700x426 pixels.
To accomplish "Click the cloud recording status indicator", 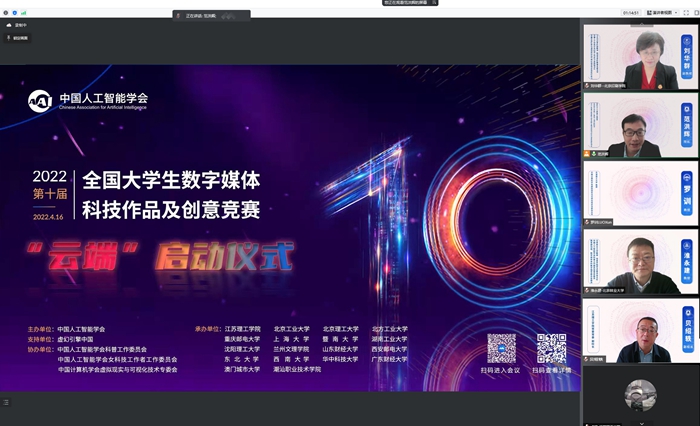I will coord(17,25).
